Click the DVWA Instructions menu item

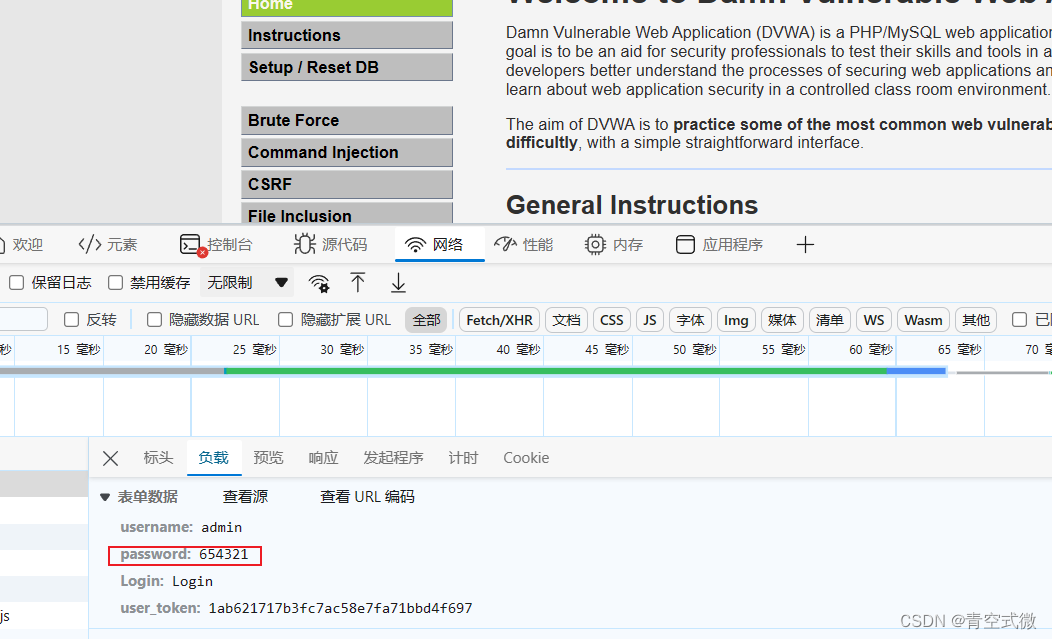coord(347,36)
